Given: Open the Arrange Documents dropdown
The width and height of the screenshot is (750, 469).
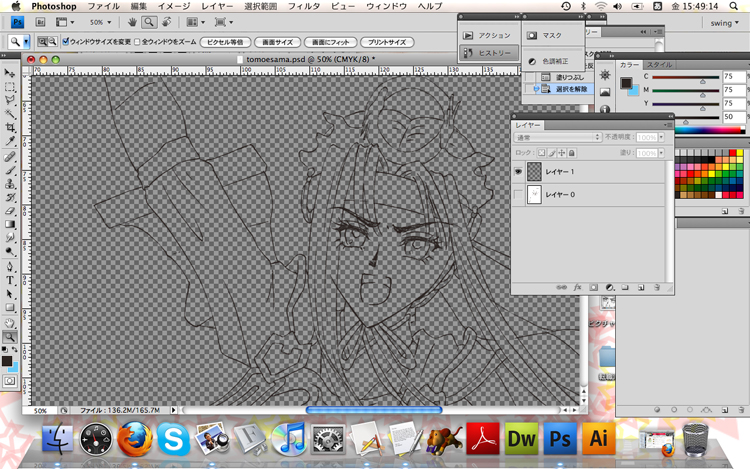Looking at the screenshot, I should coord(196,22).
